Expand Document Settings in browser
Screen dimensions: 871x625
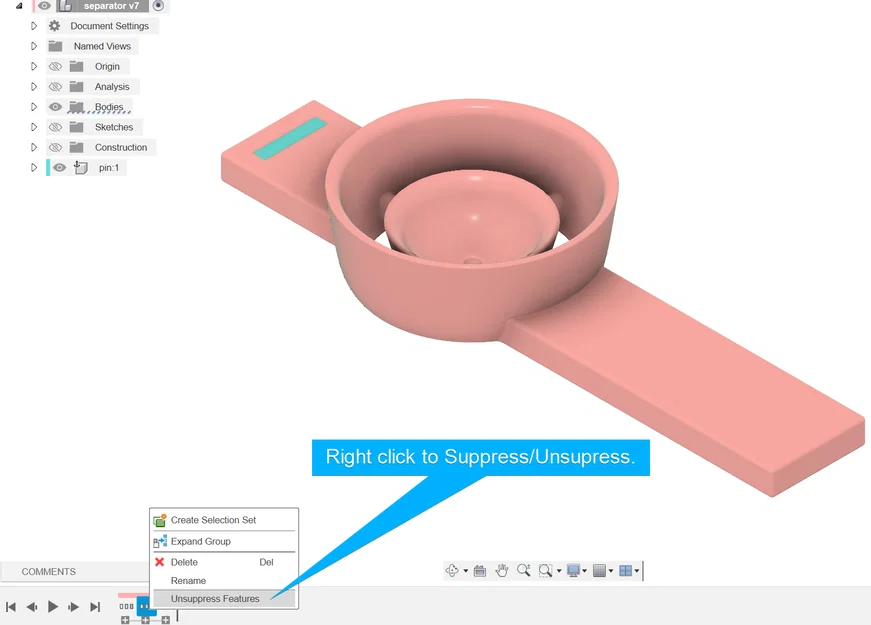33,26
